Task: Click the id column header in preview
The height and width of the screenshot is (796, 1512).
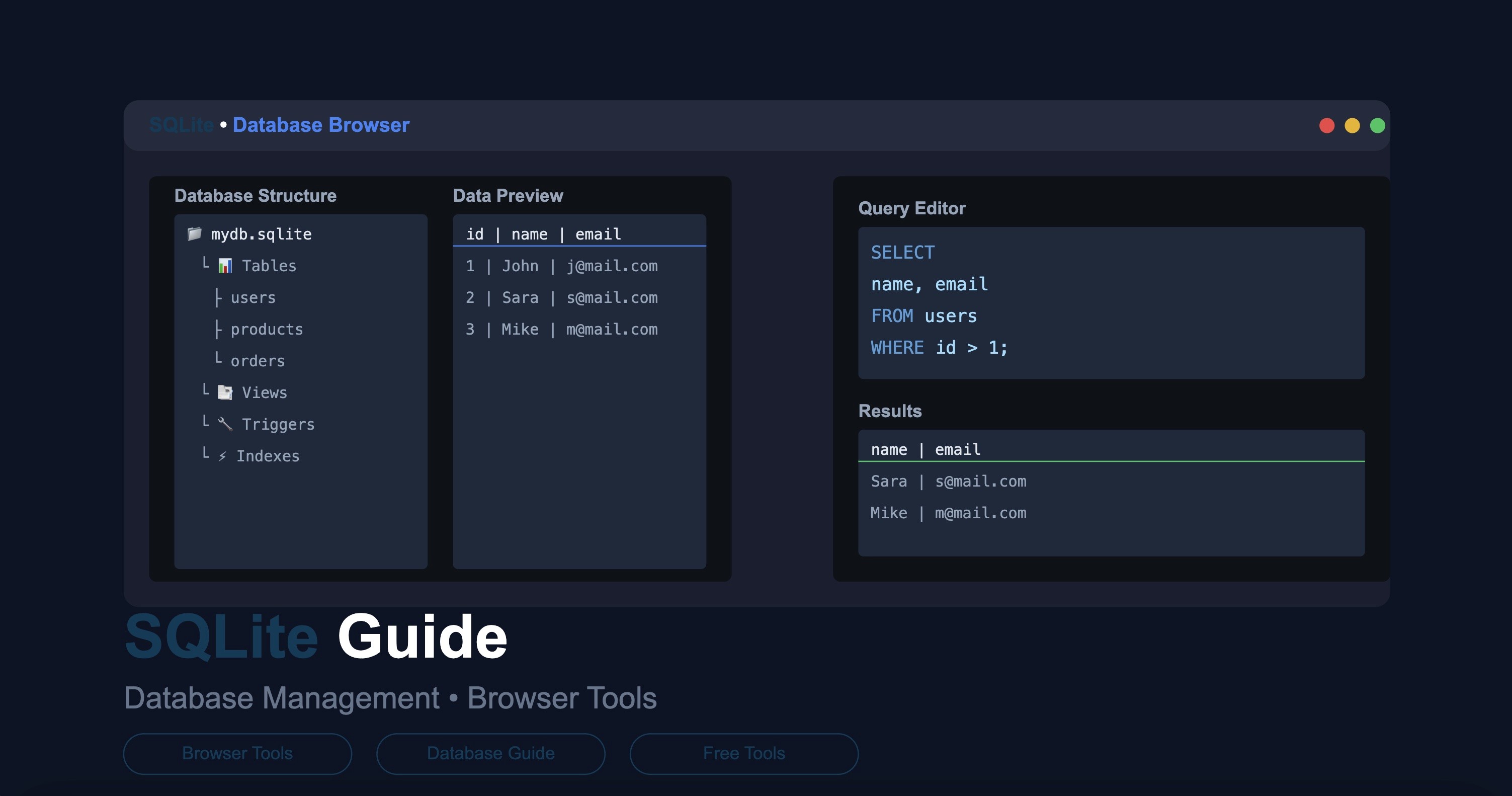Action: coord(474,233)
